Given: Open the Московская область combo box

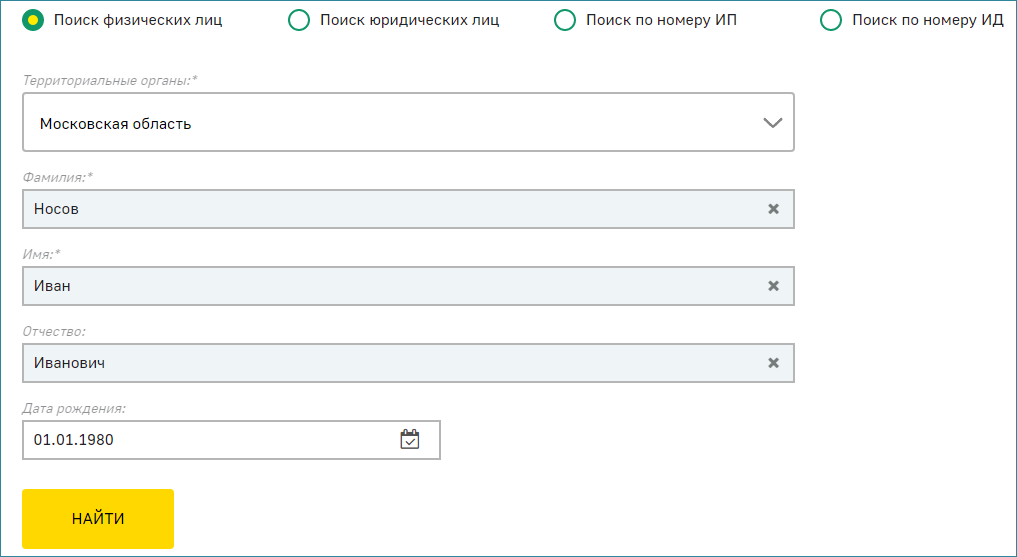Looking at the screenshot, I should point(408,122).
